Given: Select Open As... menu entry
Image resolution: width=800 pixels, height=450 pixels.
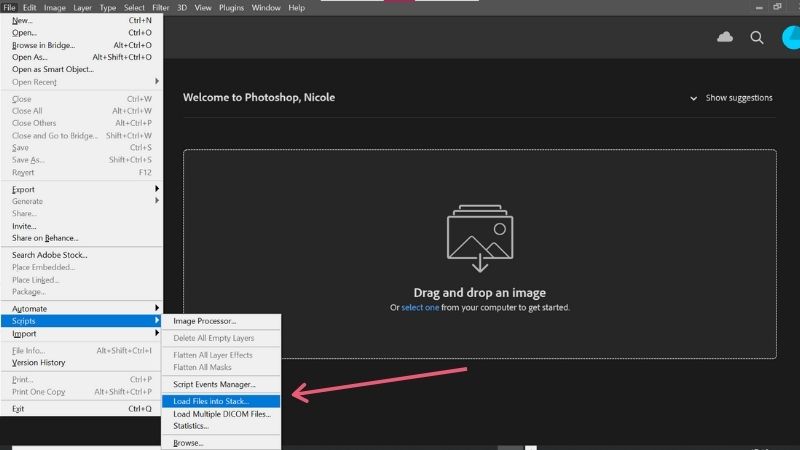Looking at the screenshot, I should pyautogui.click(x=82, y=57).
